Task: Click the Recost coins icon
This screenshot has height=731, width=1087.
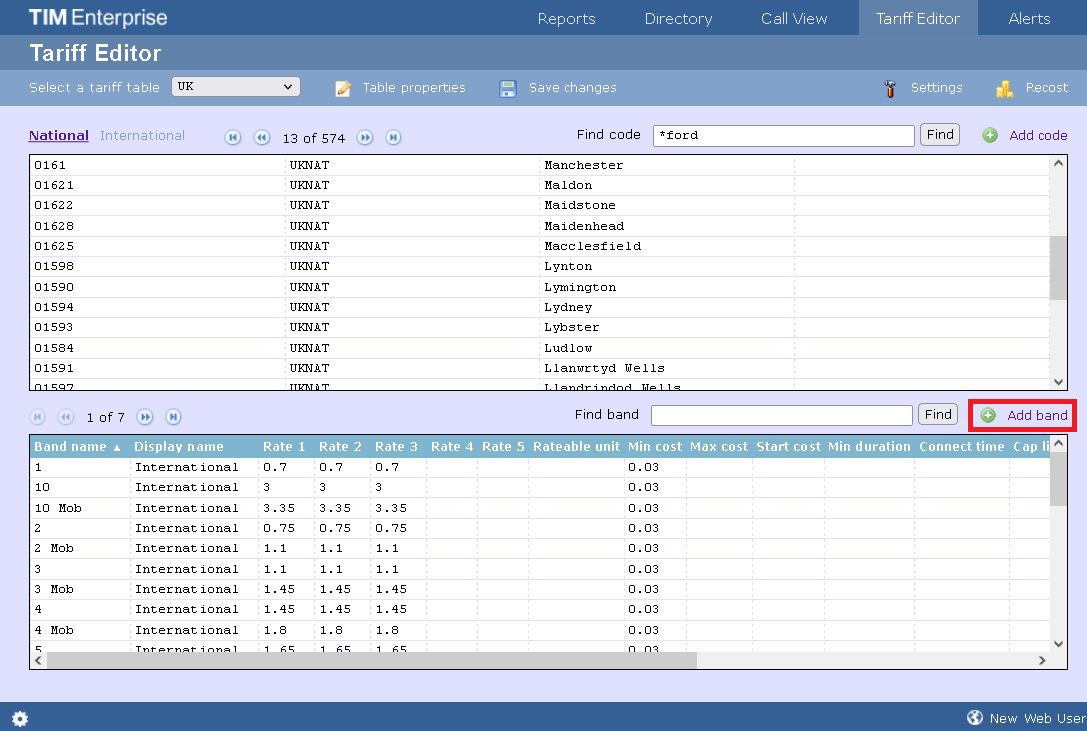Action: (1005, 88)
